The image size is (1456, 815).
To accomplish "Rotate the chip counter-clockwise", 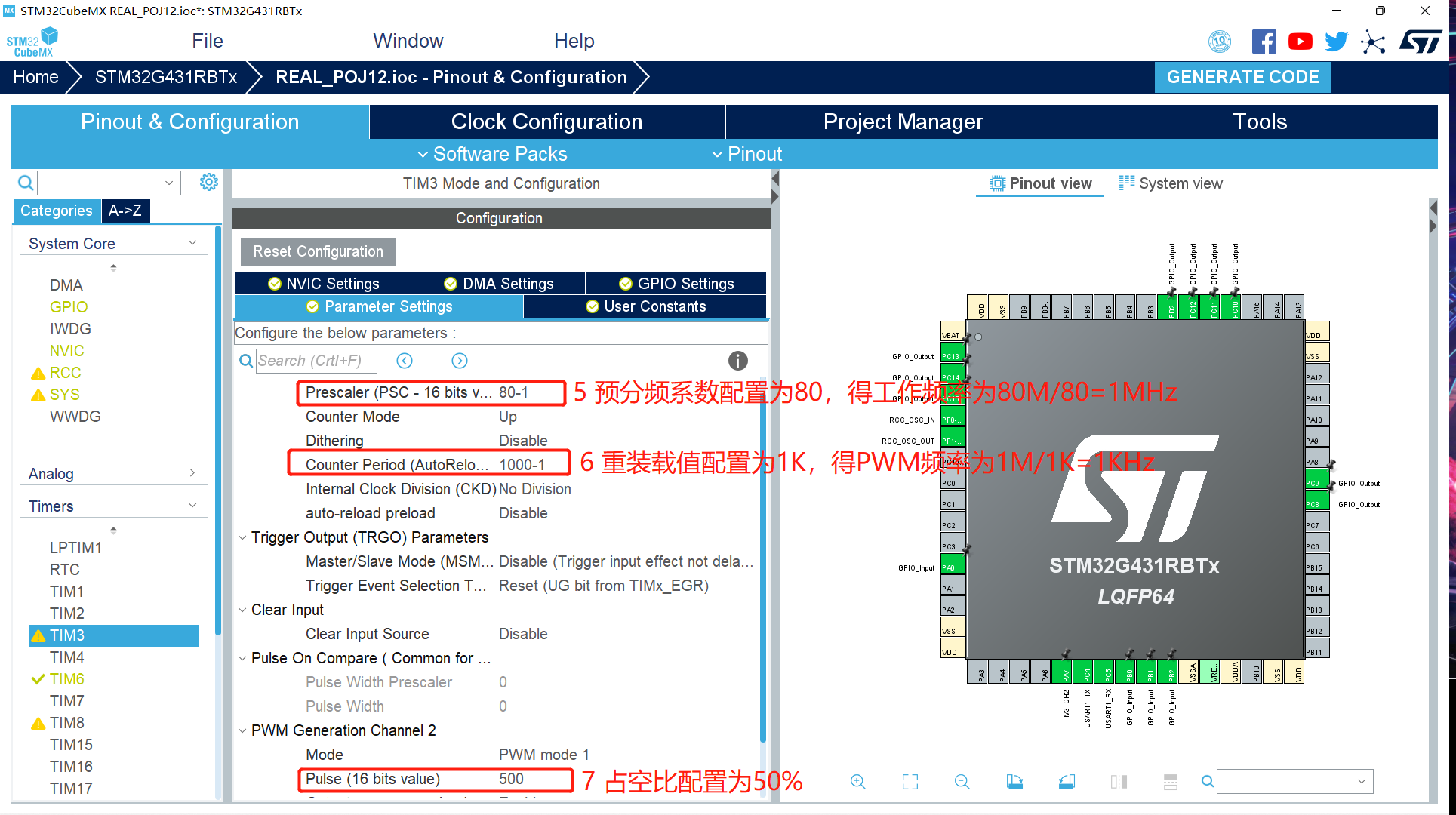I will [x=1067, y=782].
